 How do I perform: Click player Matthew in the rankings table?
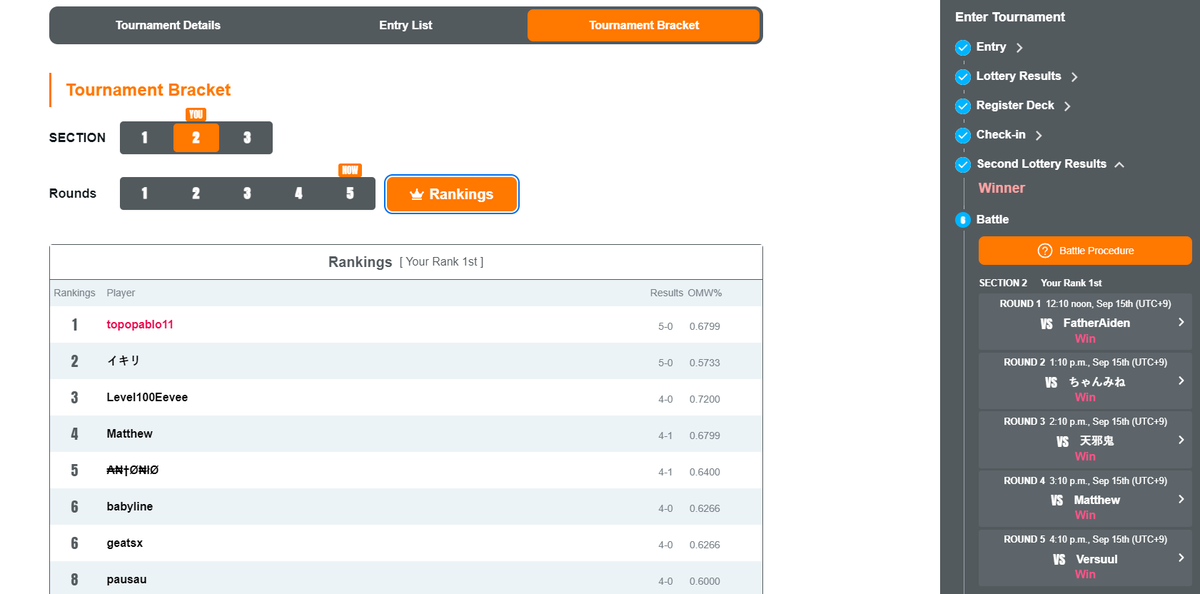pyautogui.click(x=130, y=434)
